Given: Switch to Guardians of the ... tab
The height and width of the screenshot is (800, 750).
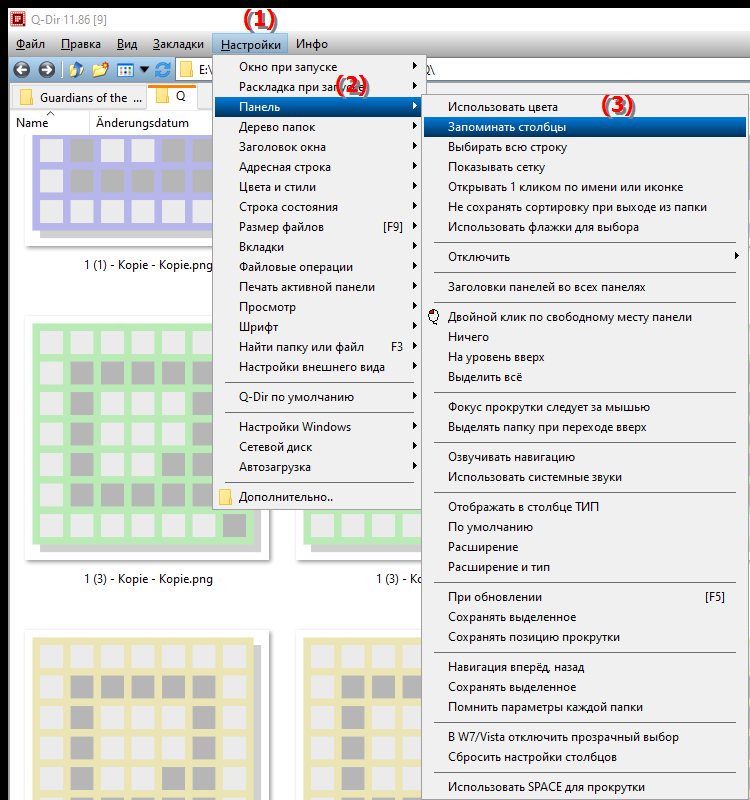Looking at the screenshot, I should coord(80,97).
